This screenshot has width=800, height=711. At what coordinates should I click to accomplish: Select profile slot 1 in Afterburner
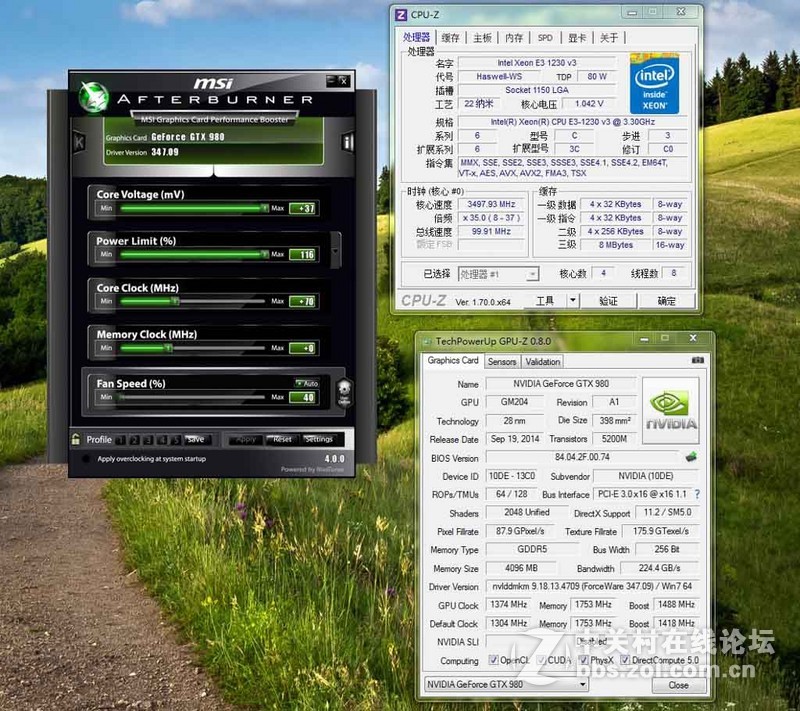tap(119, 440)
